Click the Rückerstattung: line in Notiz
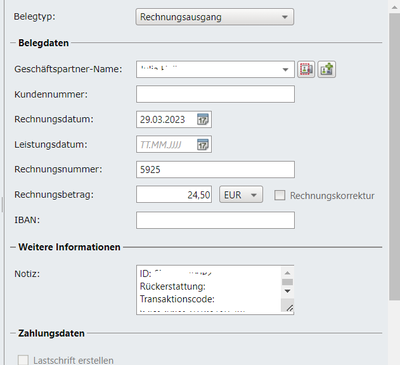Screen dimensions: 400x365 click(173, 286)
